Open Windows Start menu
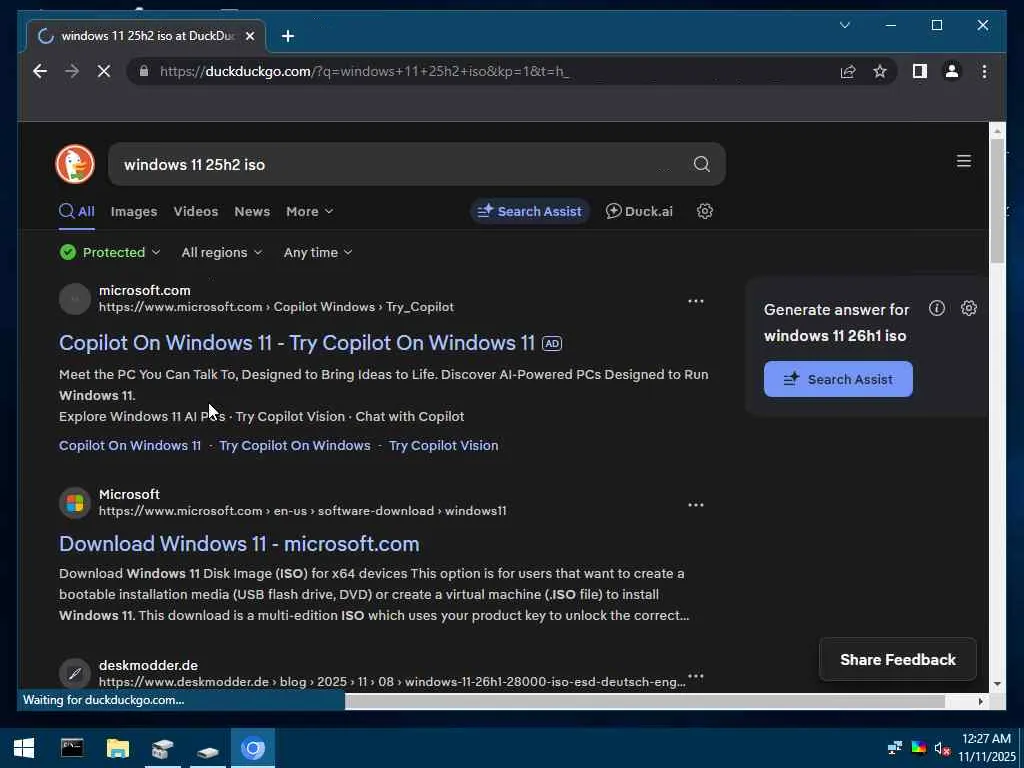Image resolution: width=1024 pixels, height=768 pixels. (24, 748)
